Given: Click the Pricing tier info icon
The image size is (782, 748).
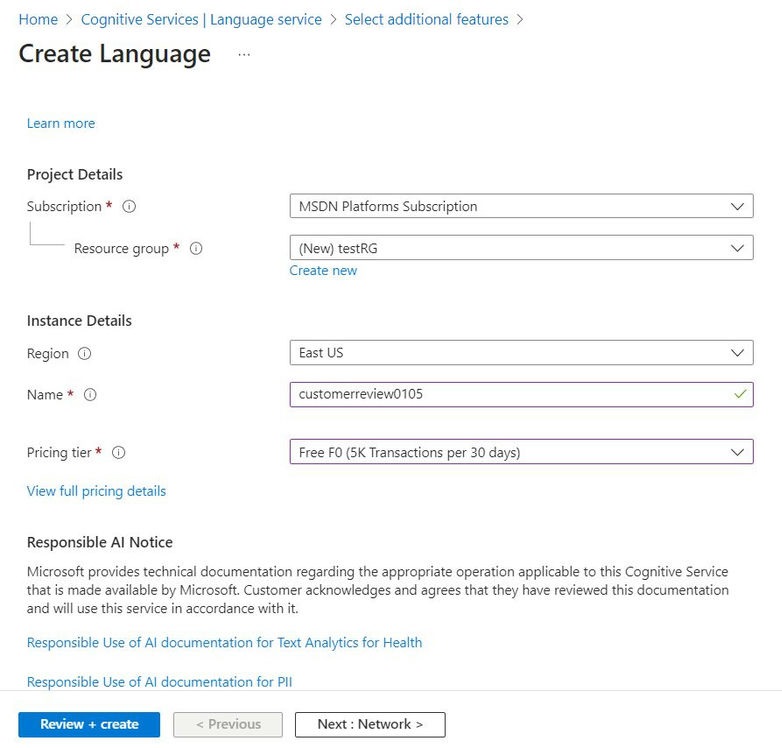Looking at the screenshot, I should pyautogui.click(x=119, y=453).
